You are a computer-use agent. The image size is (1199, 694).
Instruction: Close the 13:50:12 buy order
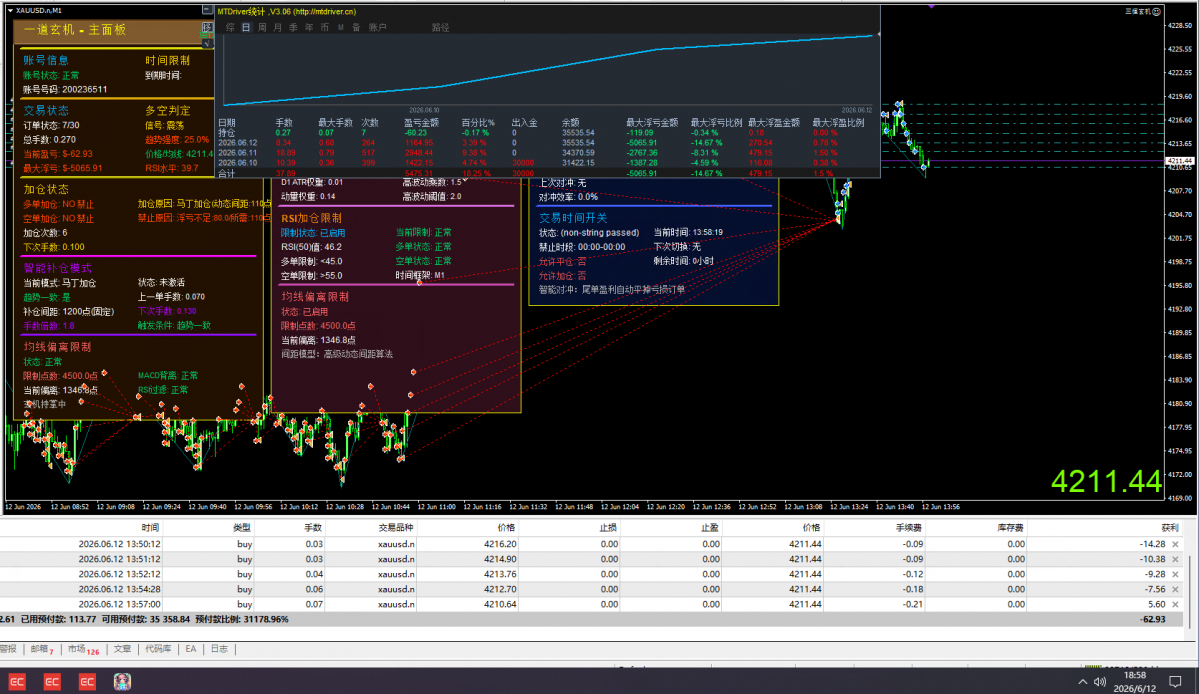[x=1175, y=544]
